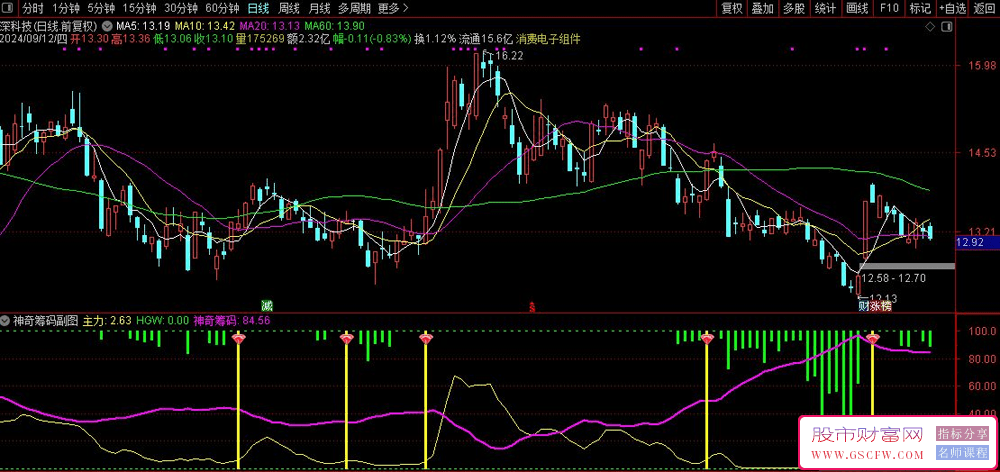
Task: Click the 换1.12% turnover value
Action: [x=435, y=39]
